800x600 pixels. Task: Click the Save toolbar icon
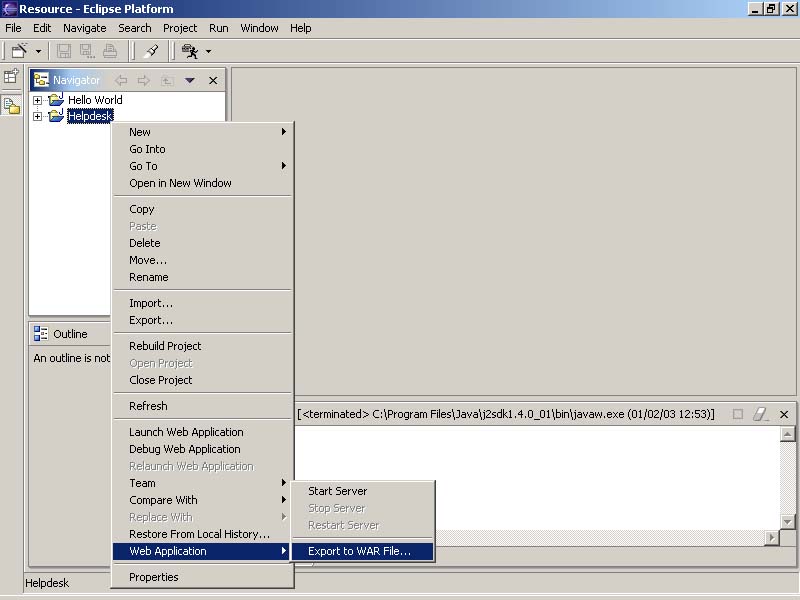click(64, 51)
